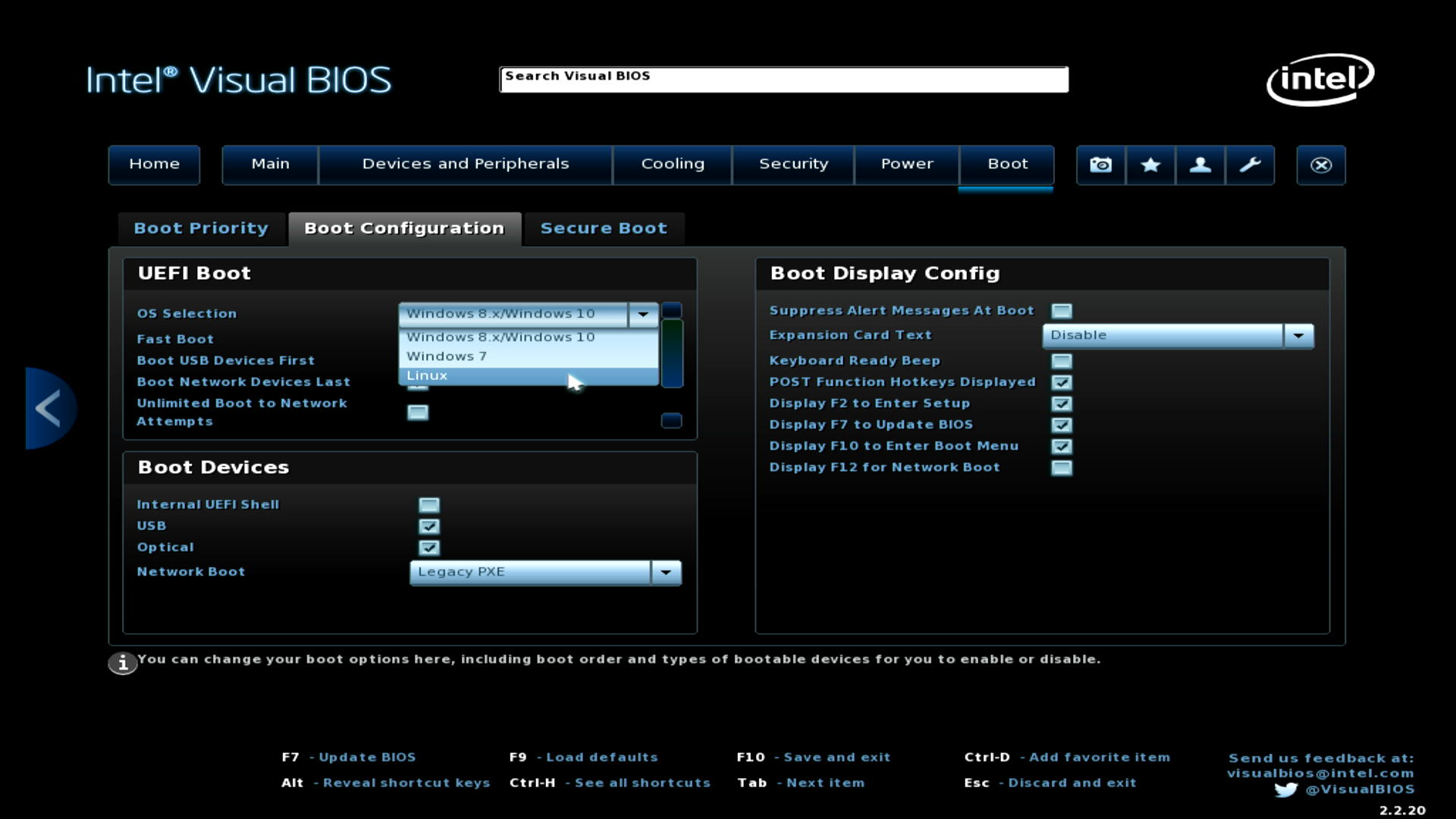Click UEFI Boot scroll up button

pyautogui.click(x=672, y=310)
